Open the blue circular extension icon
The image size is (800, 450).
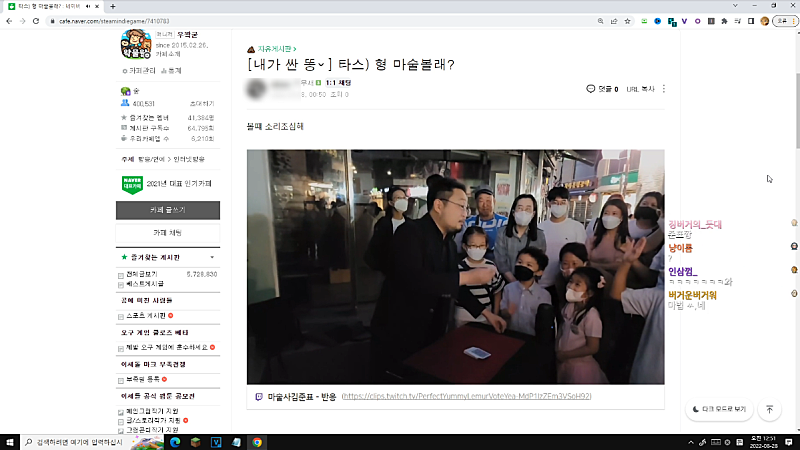point(658,21)
